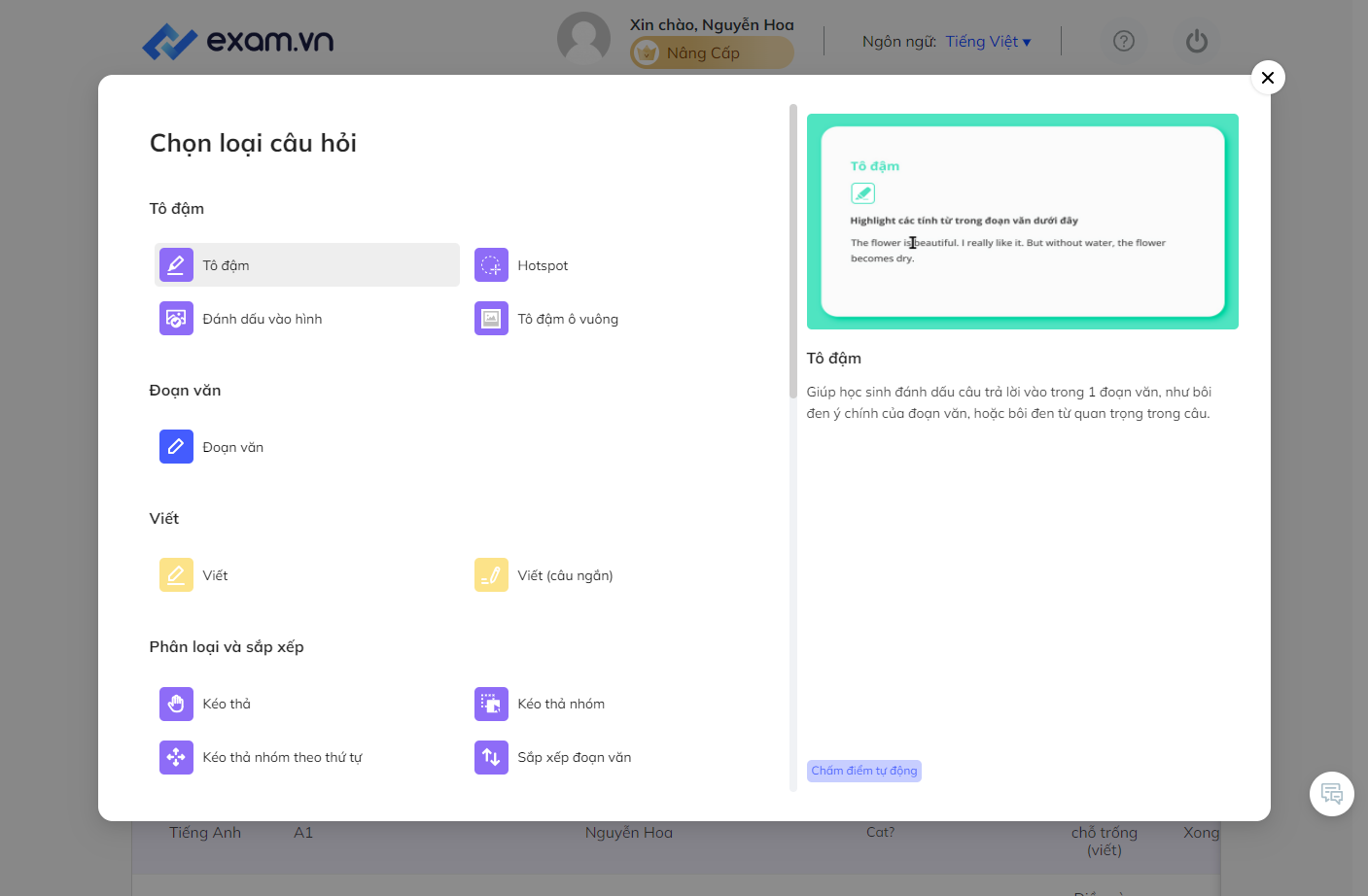
Task: Choose the Đoạn văn pencil icon
Action: click(176, 446)
